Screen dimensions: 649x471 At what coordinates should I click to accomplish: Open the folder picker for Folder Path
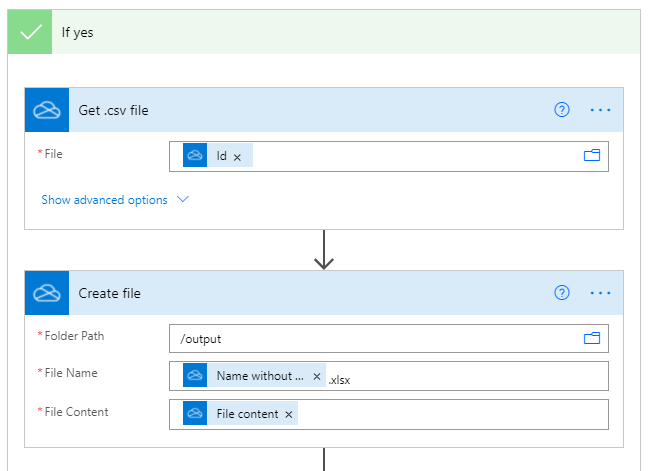591,339
